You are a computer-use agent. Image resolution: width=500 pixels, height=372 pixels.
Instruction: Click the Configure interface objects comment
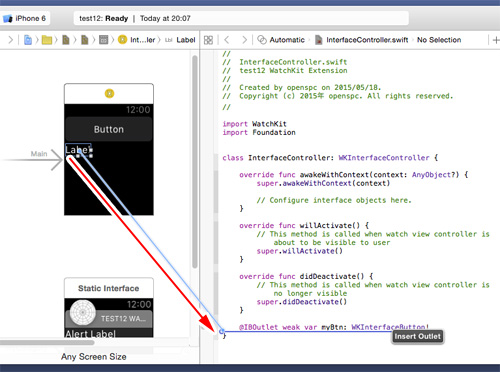click(334, 200)
